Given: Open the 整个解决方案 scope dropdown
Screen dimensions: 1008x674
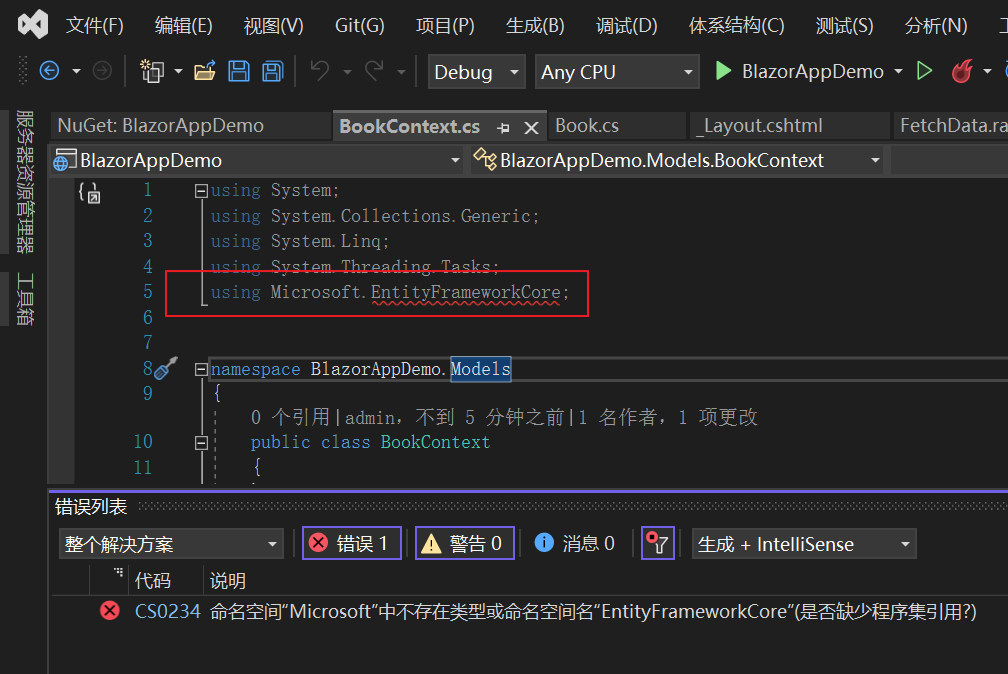Looking at the screenshot, I should [171, 544].
